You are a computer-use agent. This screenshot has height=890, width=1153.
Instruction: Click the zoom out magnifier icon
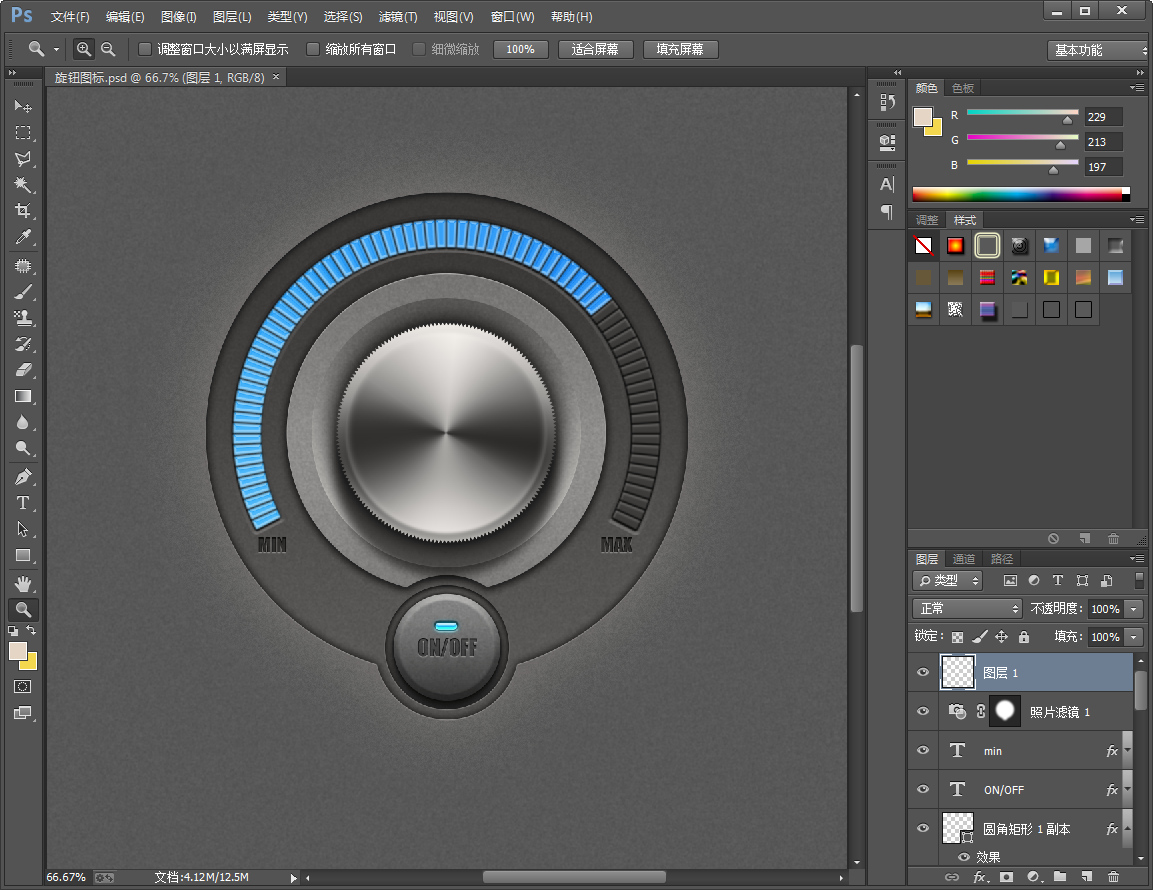tap(108, 49)
